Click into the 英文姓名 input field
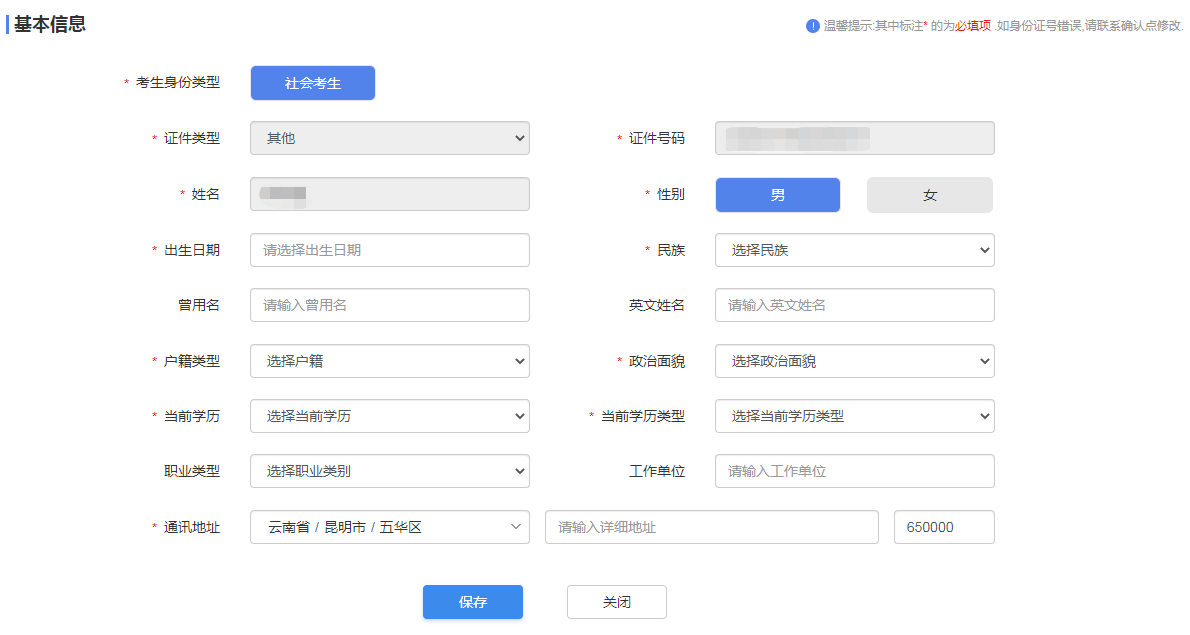This screenshot has width=1190, height=635. [854, 305]
